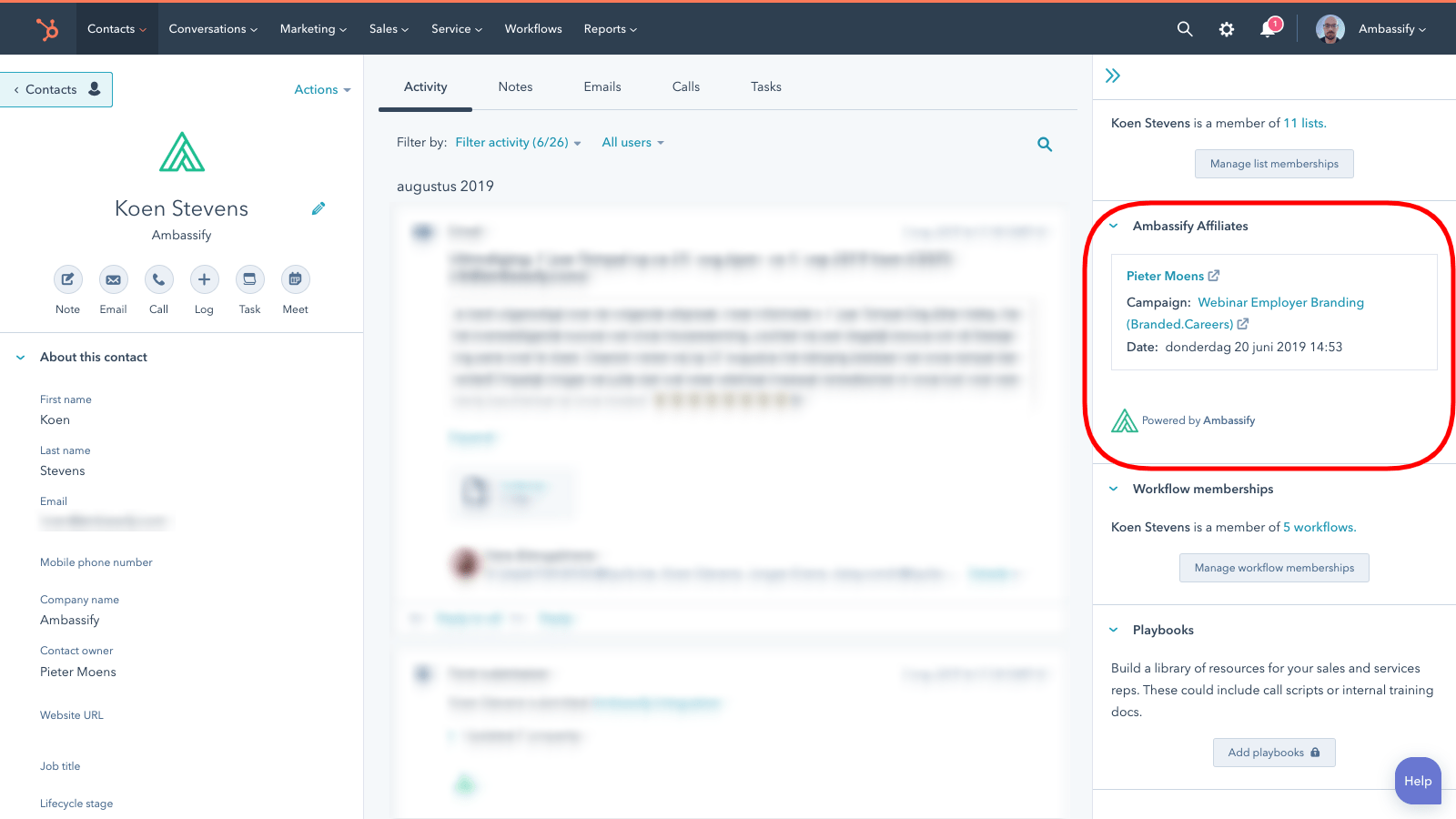
Task: Collapse the About this contact section
Action: coord(21,358)
